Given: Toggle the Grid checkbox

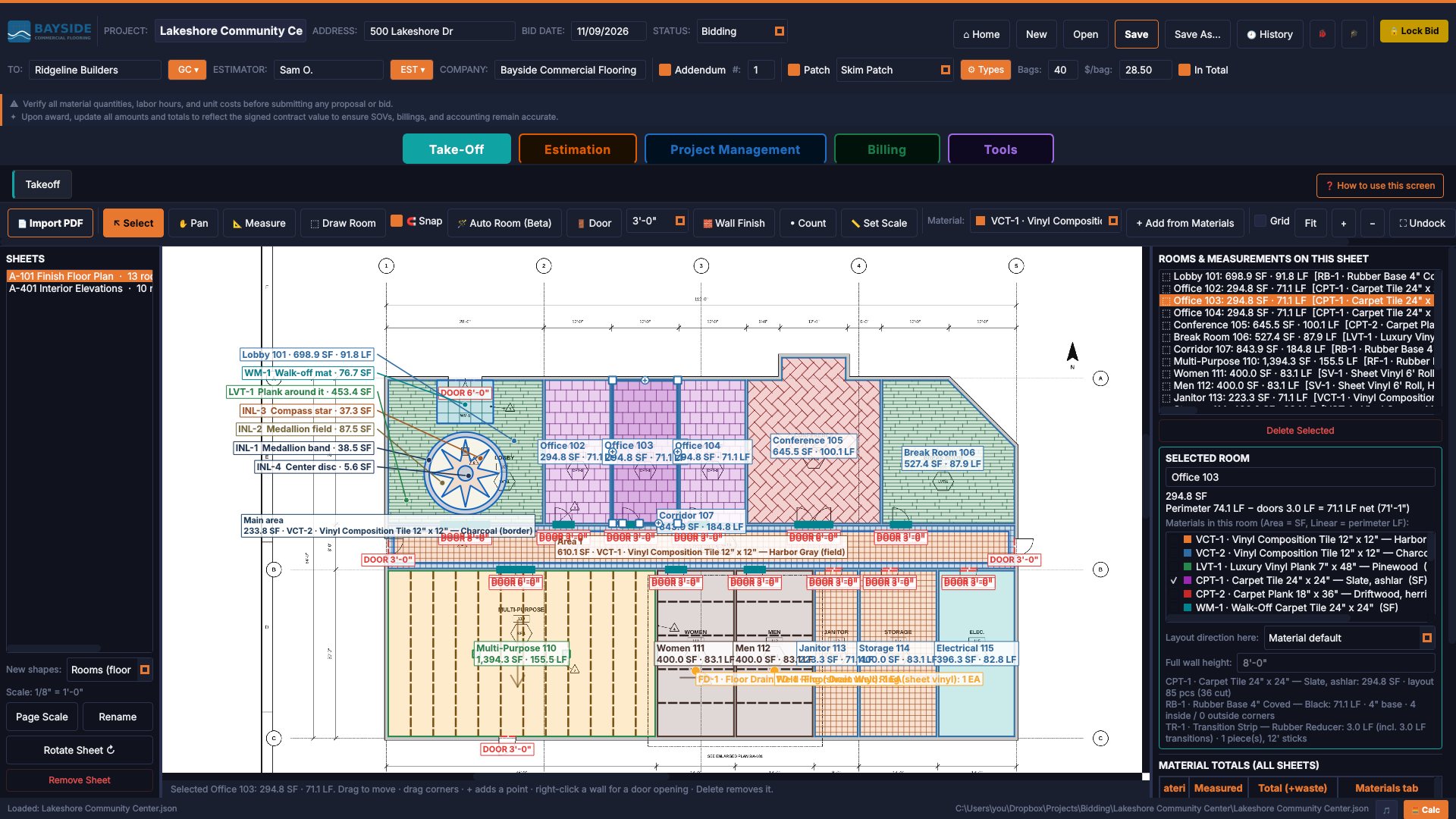Looking at the screenshot, I should point(1260,221).
